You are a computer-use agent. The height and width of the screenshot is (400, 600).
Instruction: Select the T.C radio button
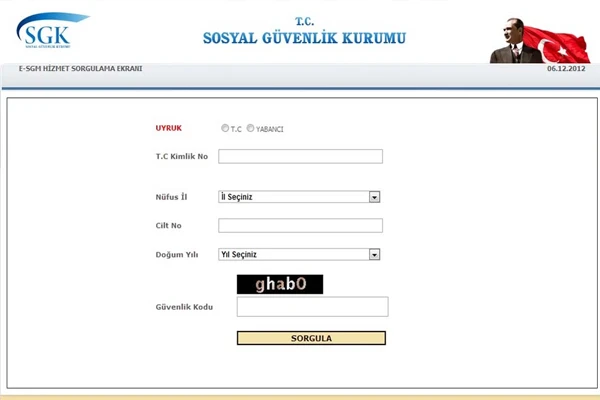pyautogui.click(x=225, y=128)
